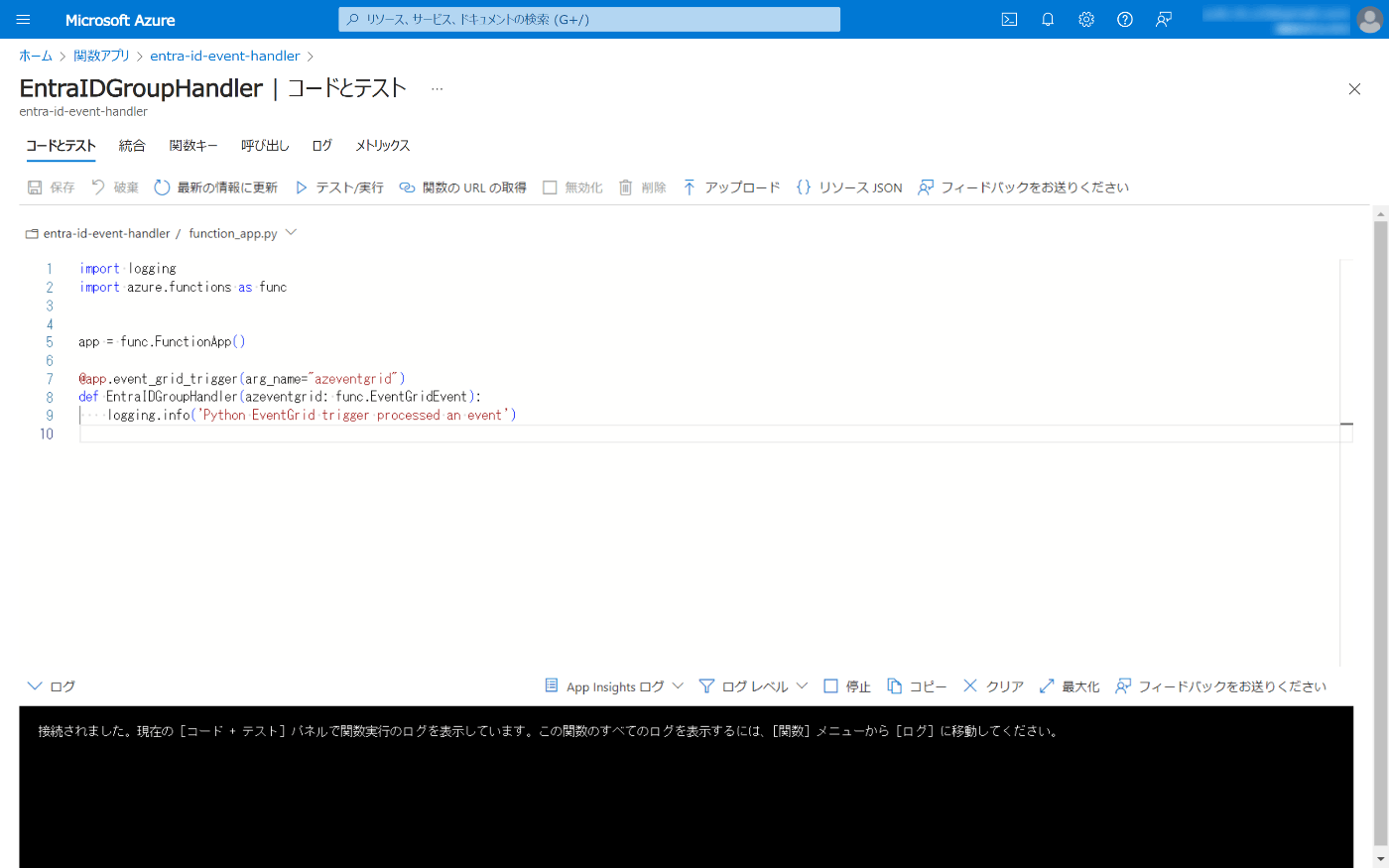Click 関数の URL の取得
This screenshot has height=868, width=1389.
(463, 187)
